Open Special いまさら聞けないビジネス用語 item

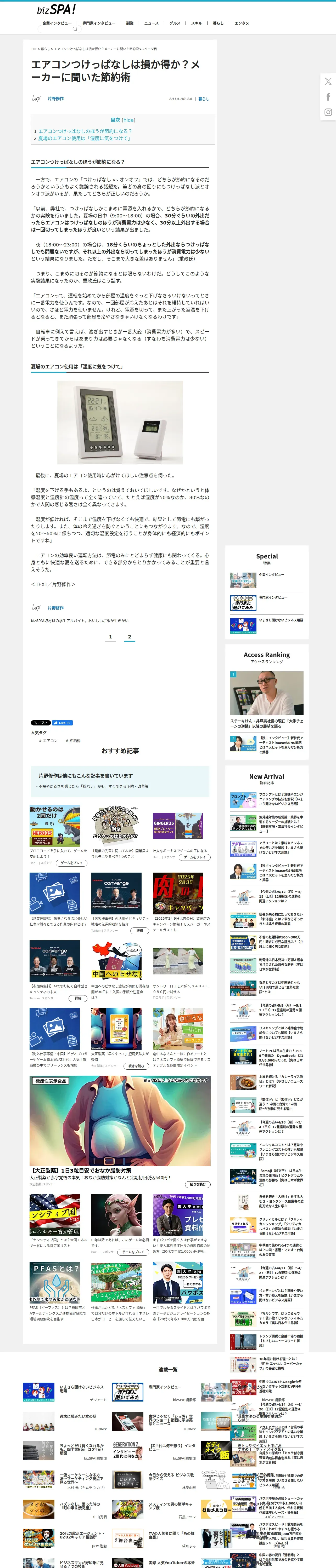pyautogui.click(x=266, y=625)
